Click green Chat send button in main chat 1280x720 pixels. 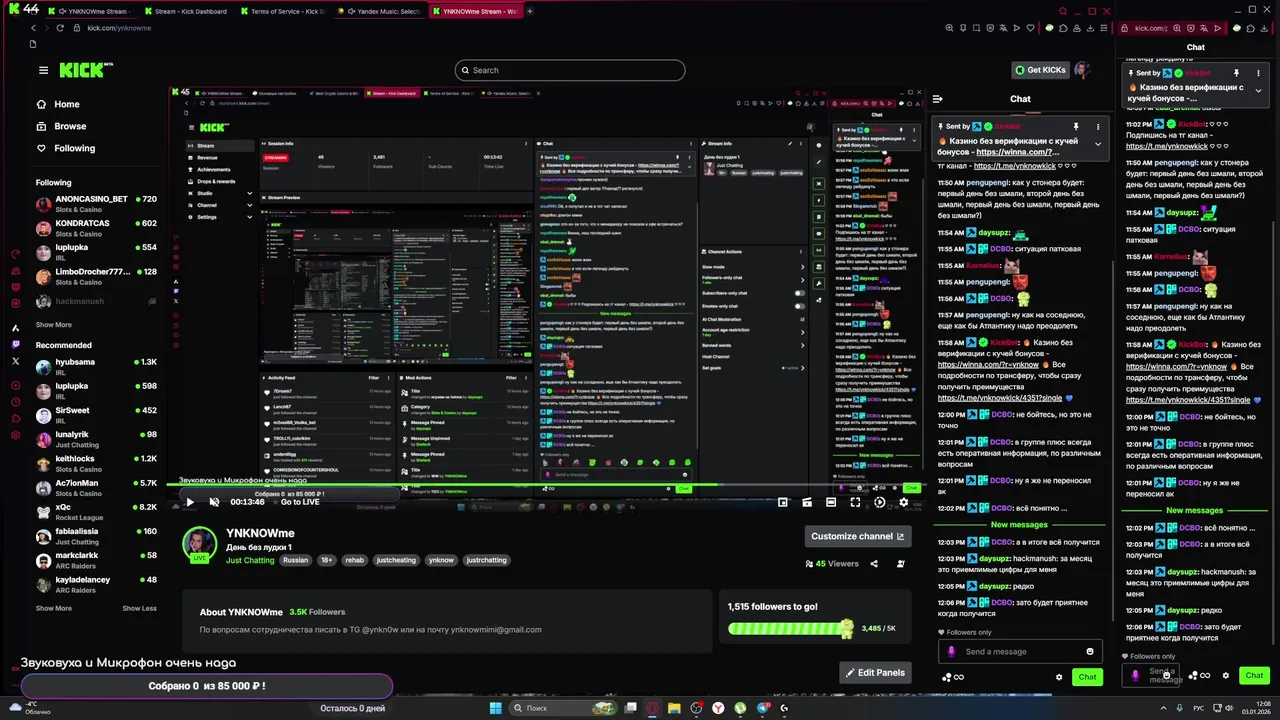point(1087,677)
